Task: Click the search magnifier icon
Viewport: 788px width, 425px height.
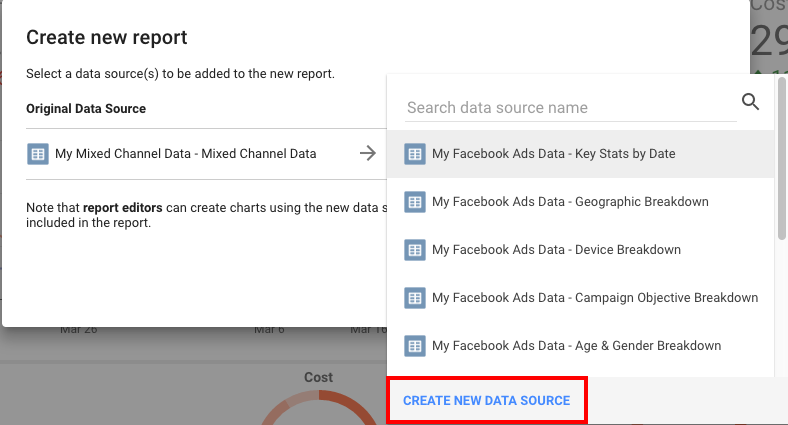Action: (x=750, y=102)
